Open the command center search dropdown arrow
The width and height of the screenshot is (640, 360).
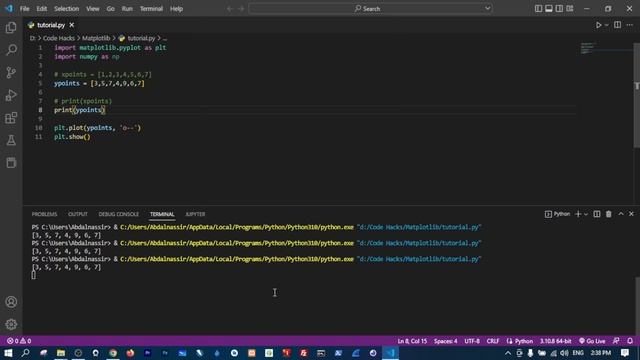pyautogui.click(x=487, y=8)
